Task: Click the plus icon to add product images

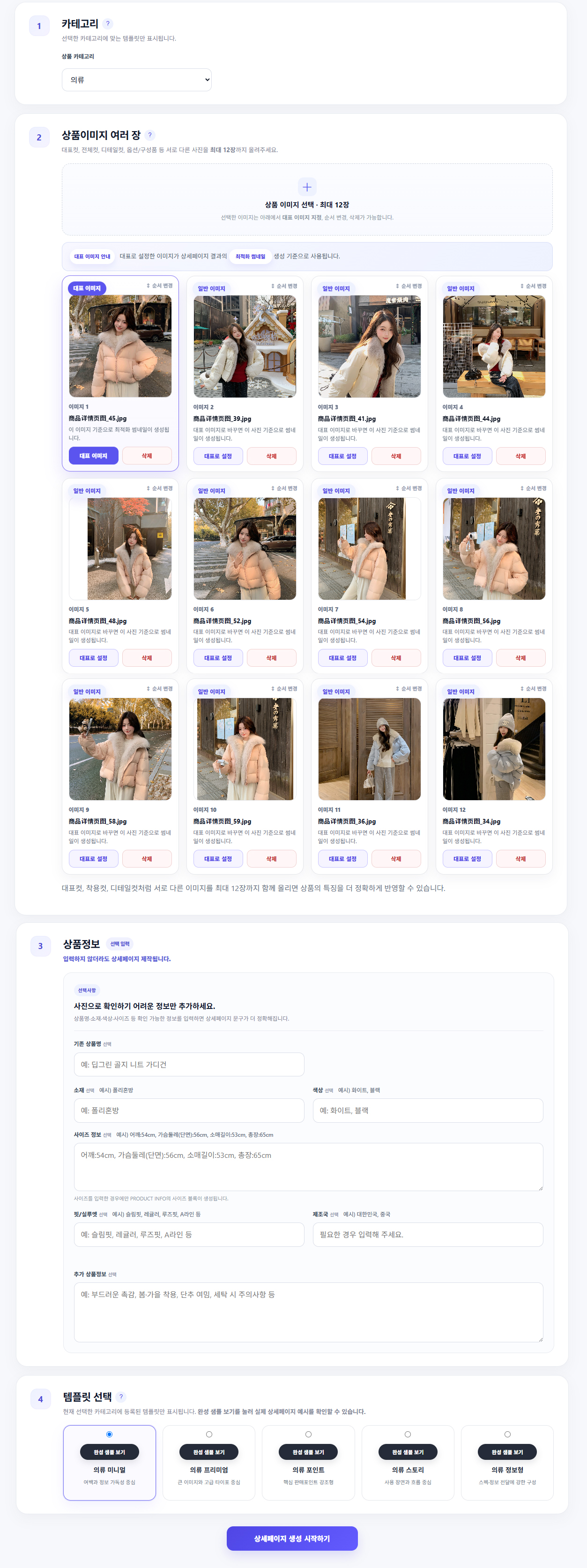Action: pyautogui.click(x=307, y=187)
